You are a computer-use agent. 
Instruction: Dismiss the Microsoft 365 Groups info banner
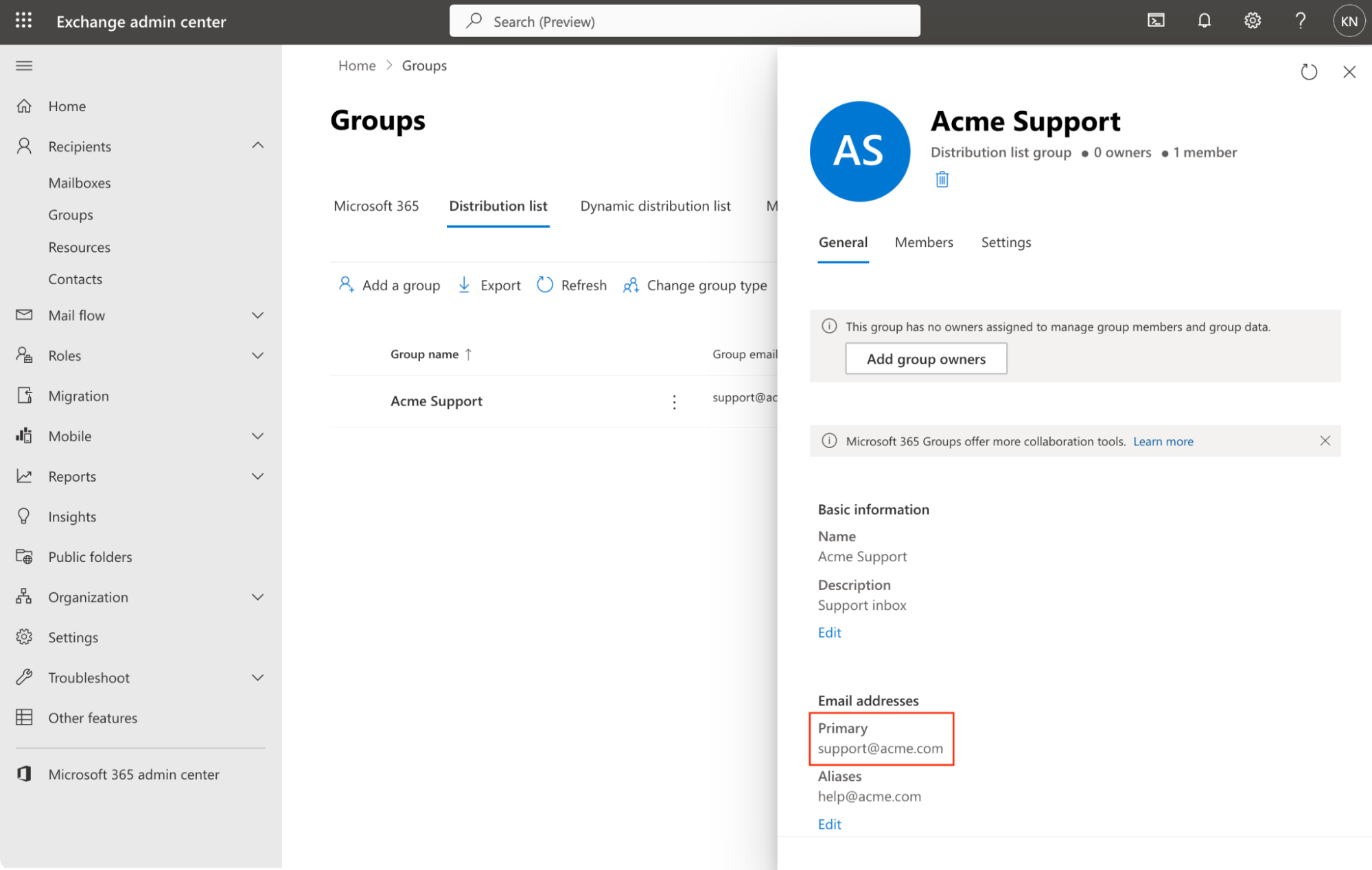coord(1325,440)
